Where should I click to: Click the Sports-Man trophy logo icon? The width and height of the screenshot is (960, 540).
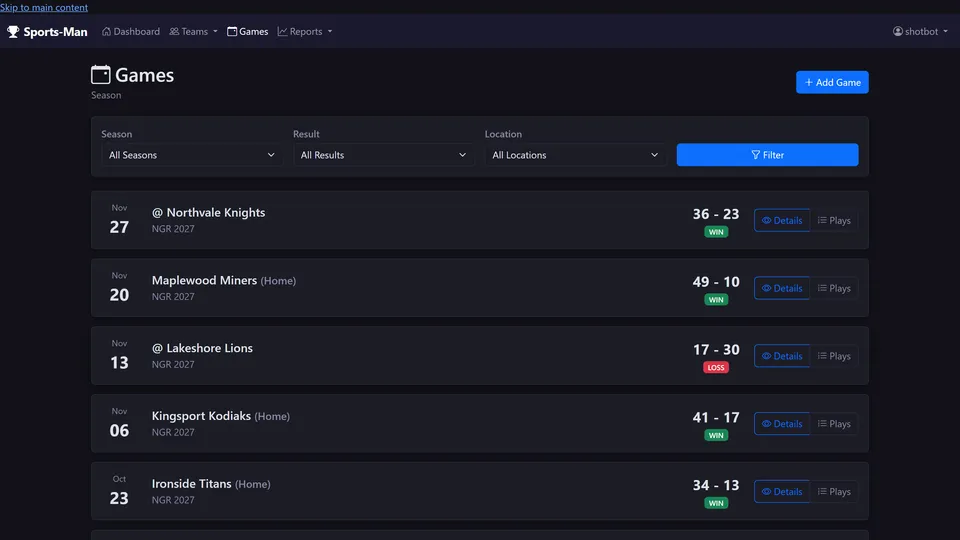click(13, 32)
